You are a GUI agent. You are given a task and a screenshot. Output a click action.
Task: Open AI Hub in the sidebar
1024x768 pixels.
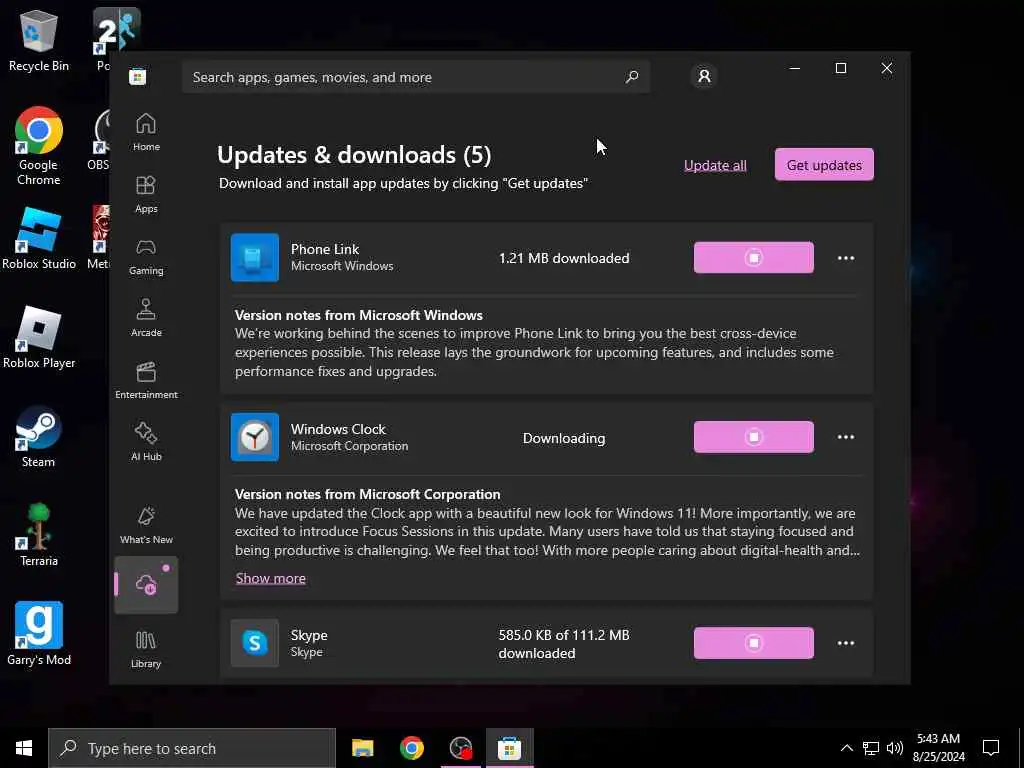pos(146,442)
